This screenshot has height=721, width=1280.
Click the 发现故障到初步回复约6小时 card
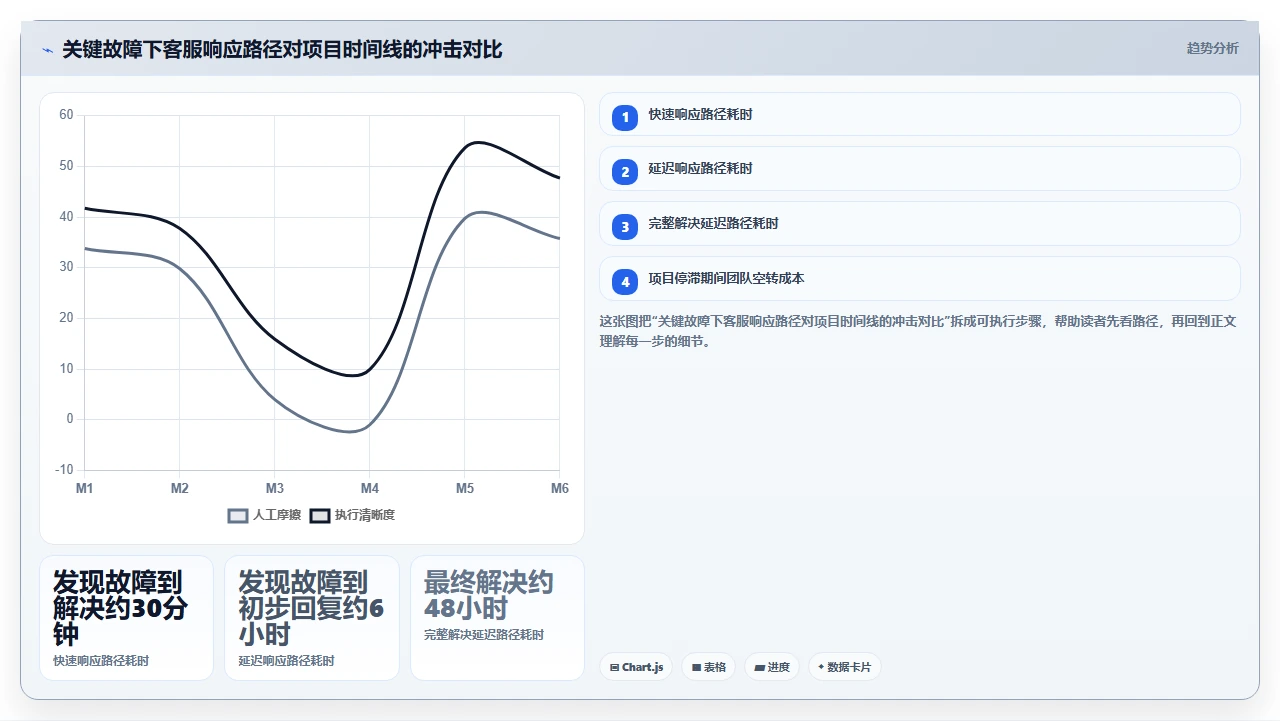coord(312,618)
